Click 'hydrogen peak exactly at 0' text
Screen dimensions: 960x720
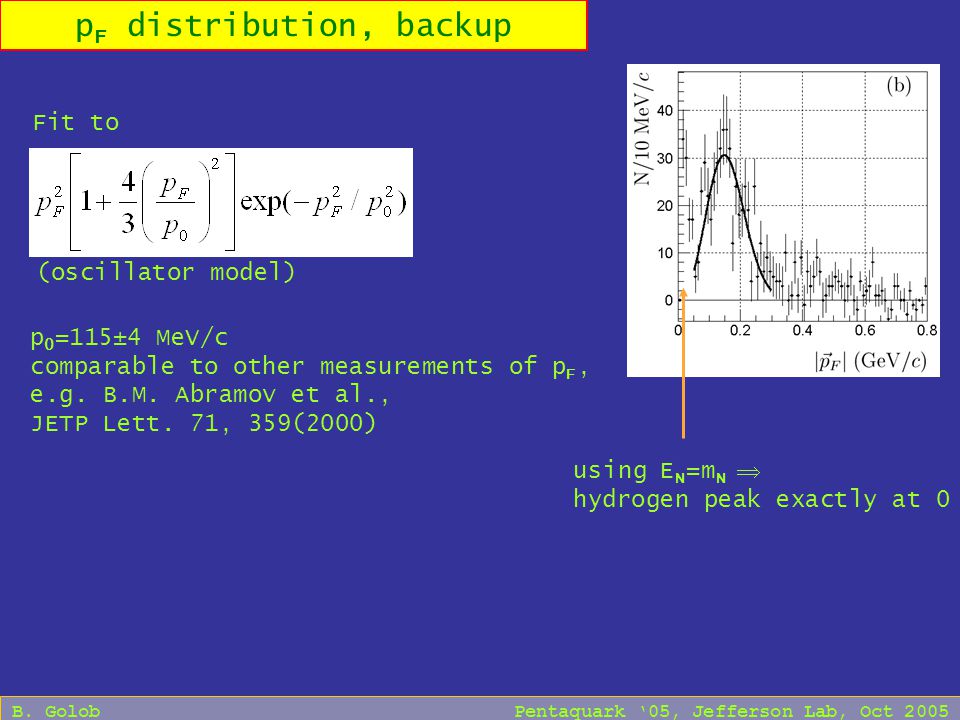point(762,500)
